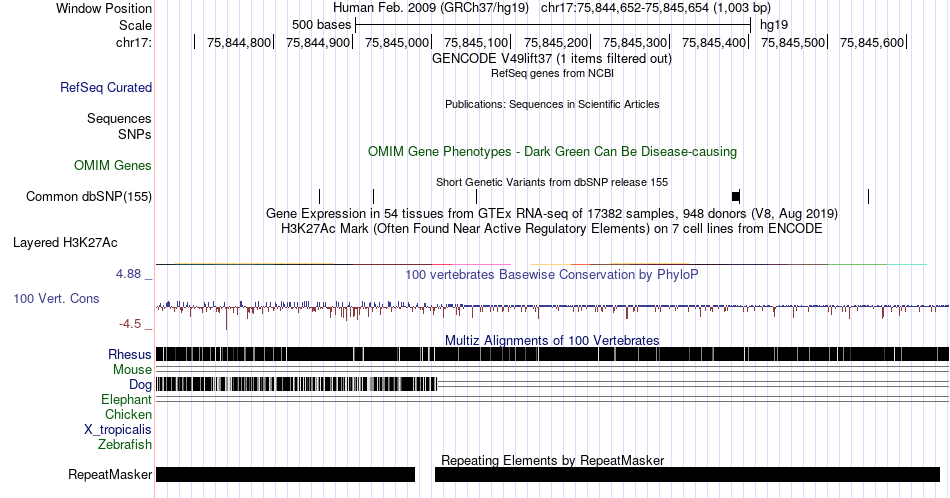This screenshot has height=498, width=950.
Task: Click the SNPs track label
Action: [x=135, y=134]
